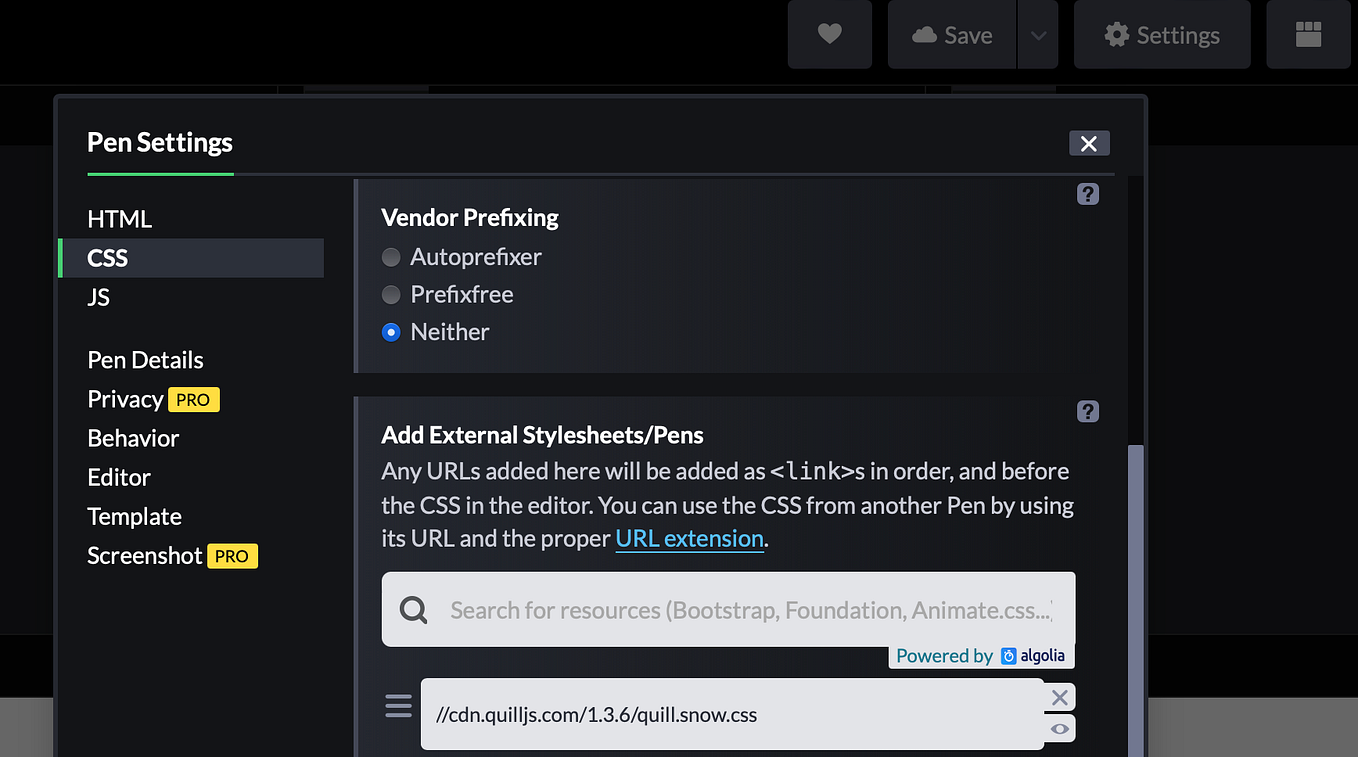Switch to the JS settings tab
The height and width of the screenshot is (757, 1358).
98,296
